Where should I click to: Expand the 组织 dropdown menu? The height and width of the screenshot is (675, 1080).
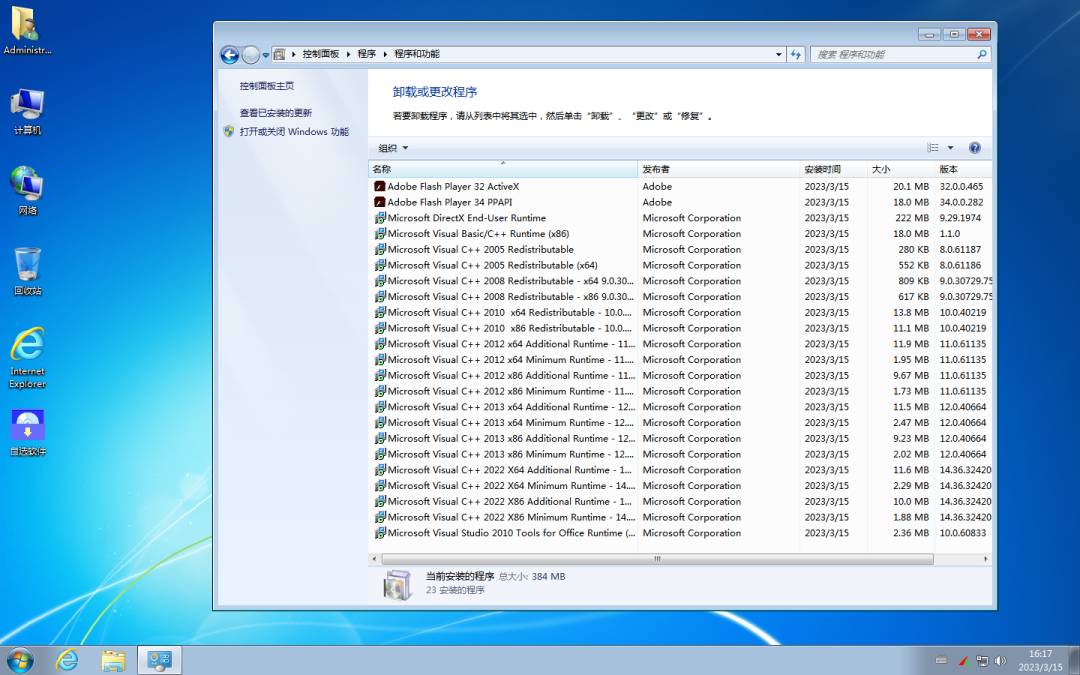393,148
